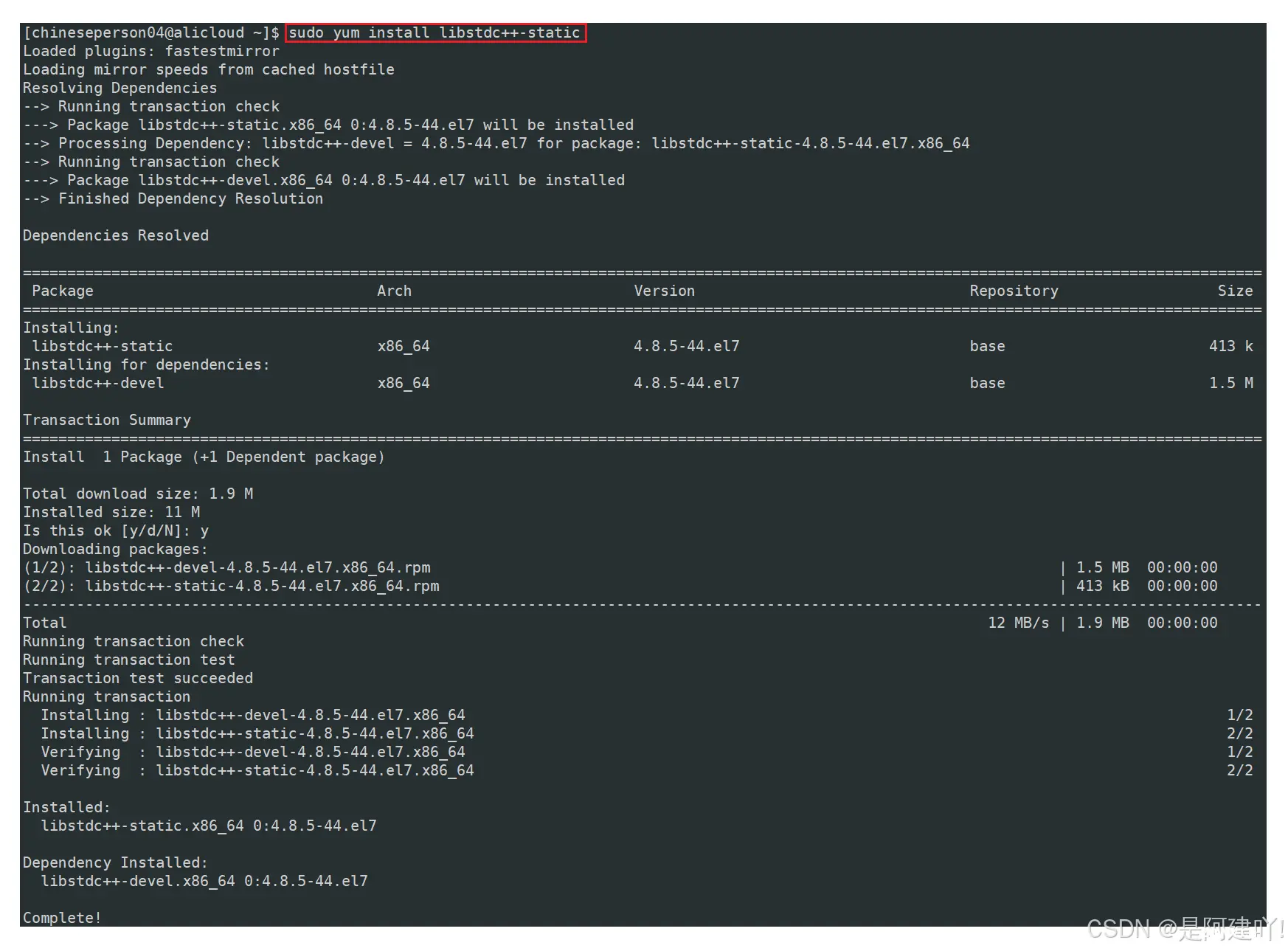Click the '413 k' size value
The height and width of the screenshot is (951, 1288).
pos(1231,346)
